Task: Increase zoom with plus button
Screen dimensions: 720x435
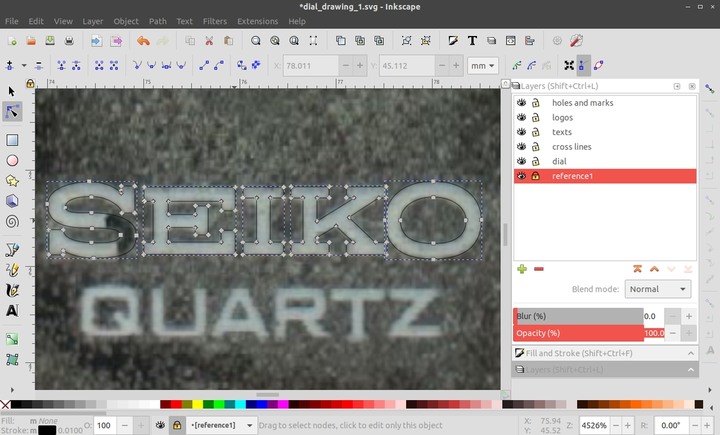Action: pos(628,425)
